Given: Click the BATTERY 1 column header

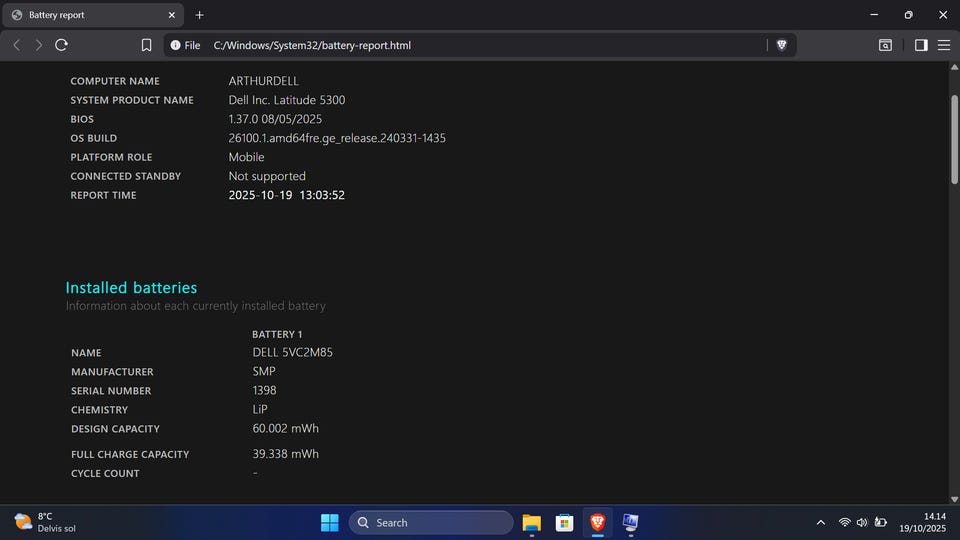Looking at the screenshot, I should click(x=277, y=334).
